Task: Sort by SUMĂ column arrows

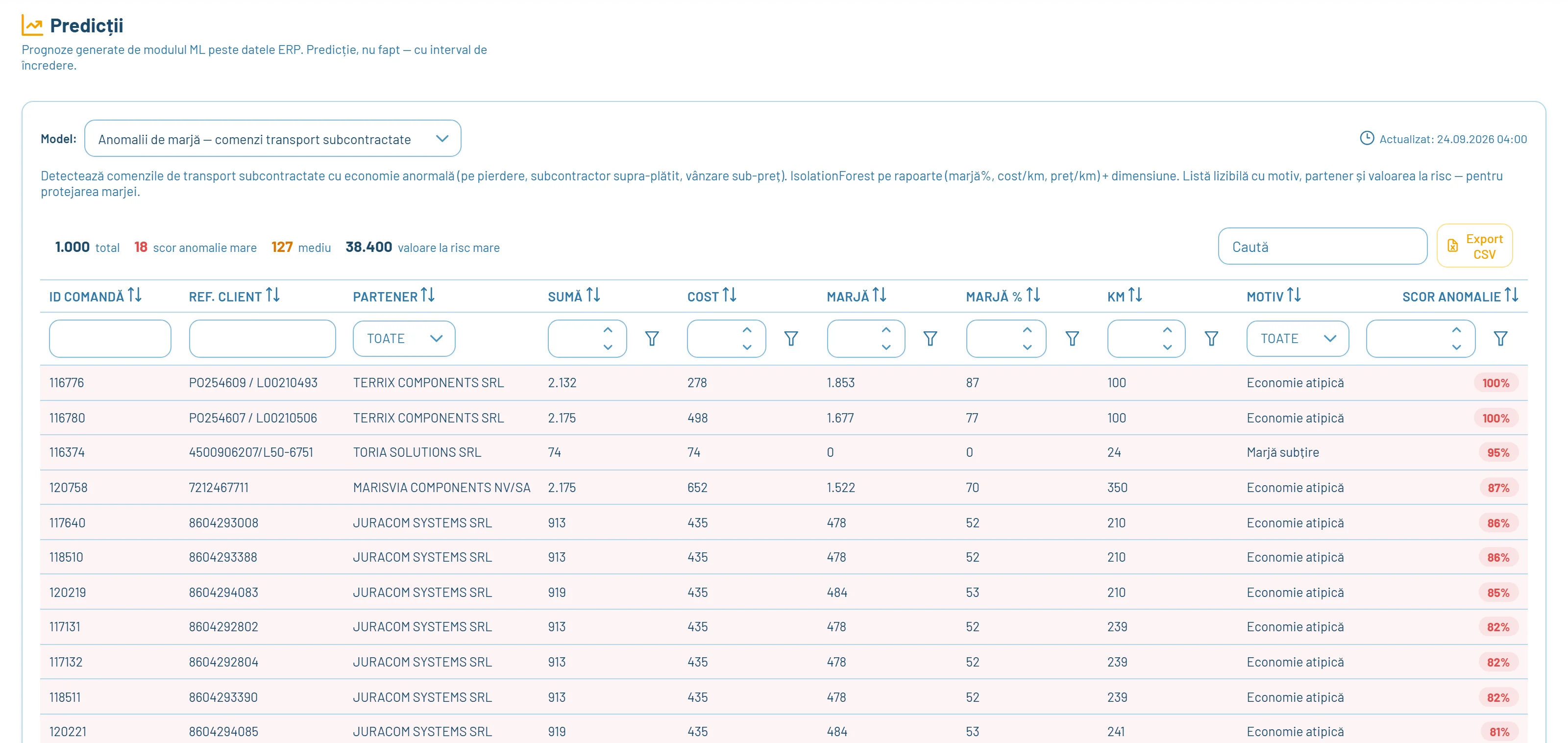Action: tap(593, 296)
